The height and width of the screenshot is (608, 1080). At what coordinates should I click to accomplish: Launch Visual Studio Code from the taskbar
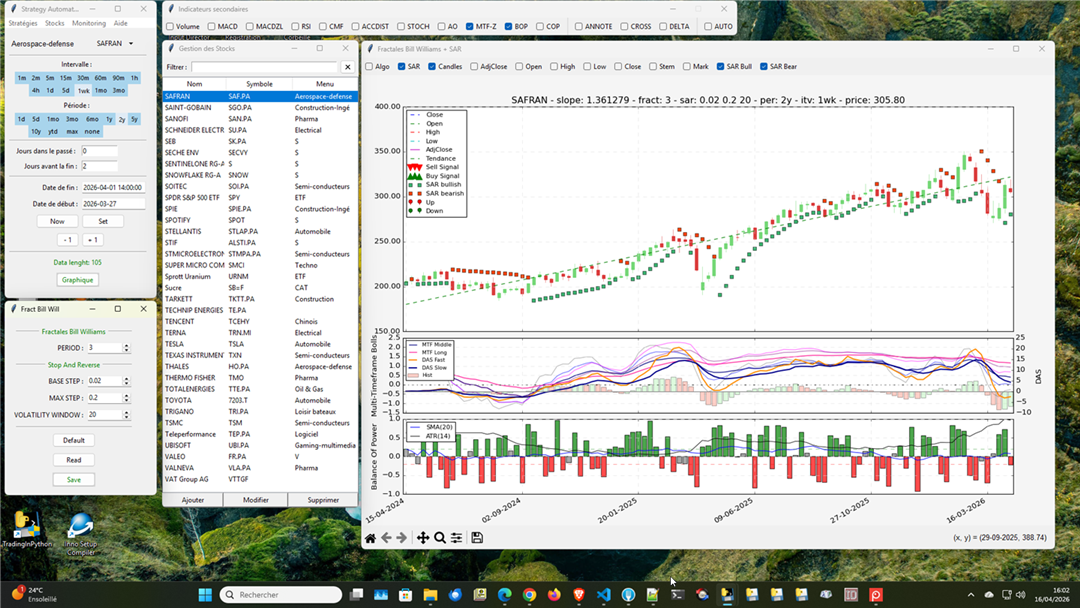[603, 595]
